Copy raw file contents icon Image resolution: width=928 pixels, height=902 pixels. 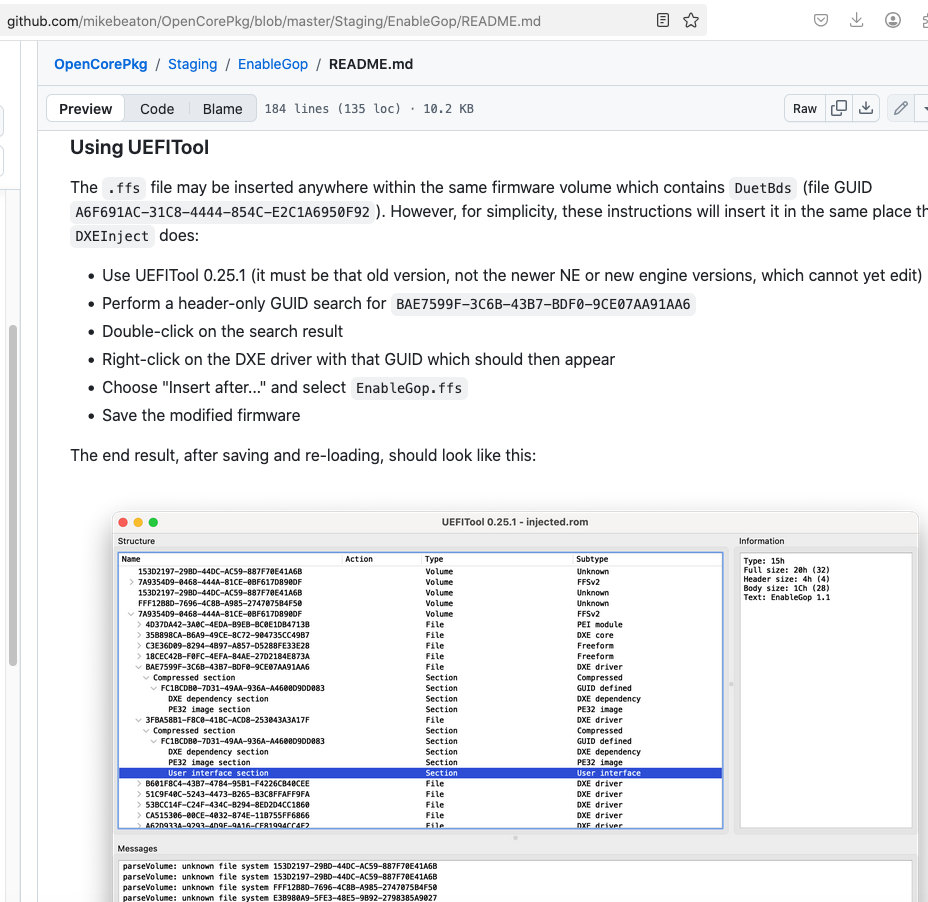[839, 108]
